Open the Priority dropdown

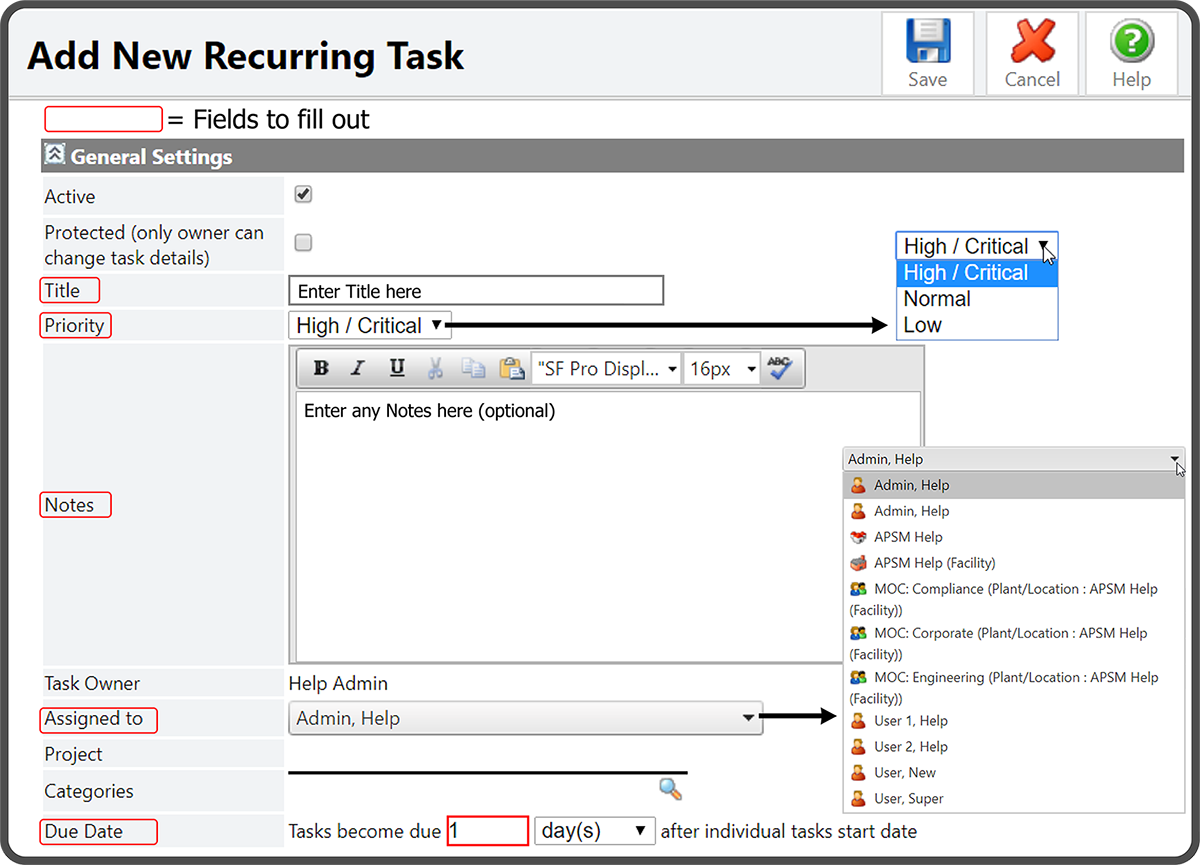(369, 325)
